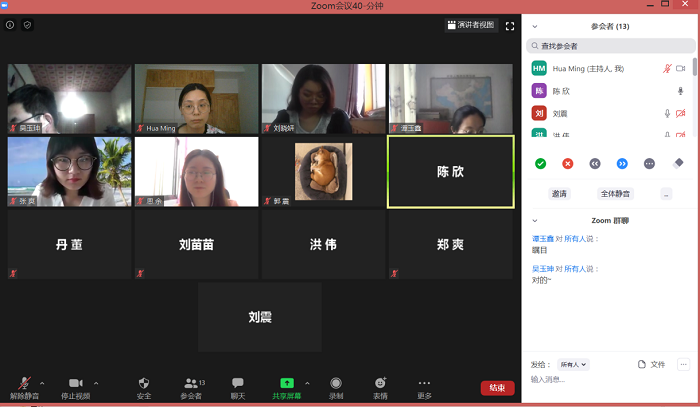
Task: Click the Chat (聊天) icon
Action: (238, 383)
